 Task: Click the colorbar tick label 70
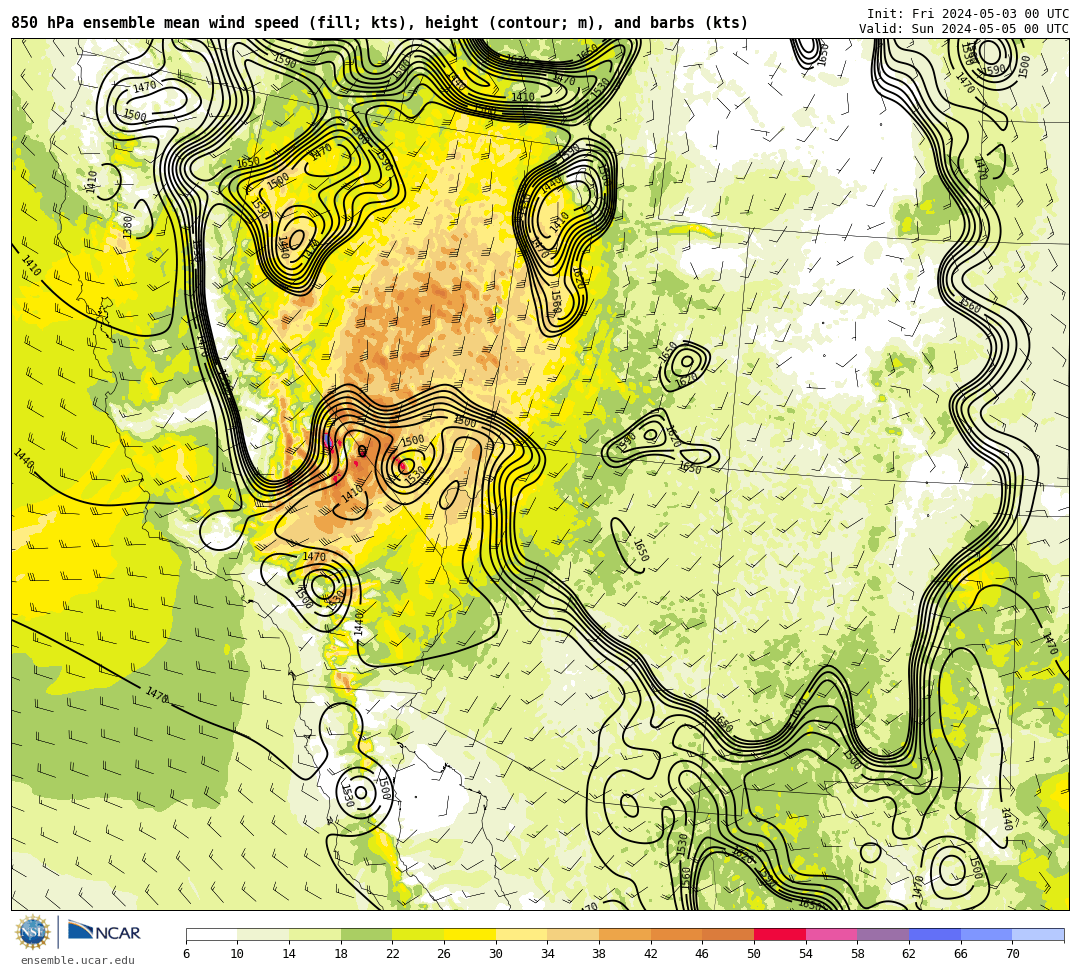[x=1012, y=954]
